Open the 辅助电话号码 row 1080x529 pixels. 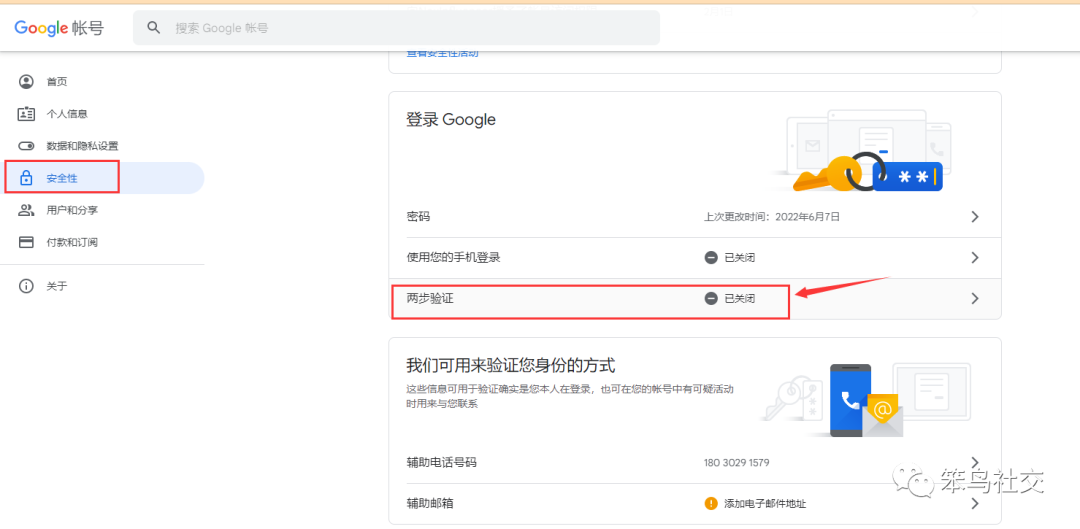[x=695, y=462]
